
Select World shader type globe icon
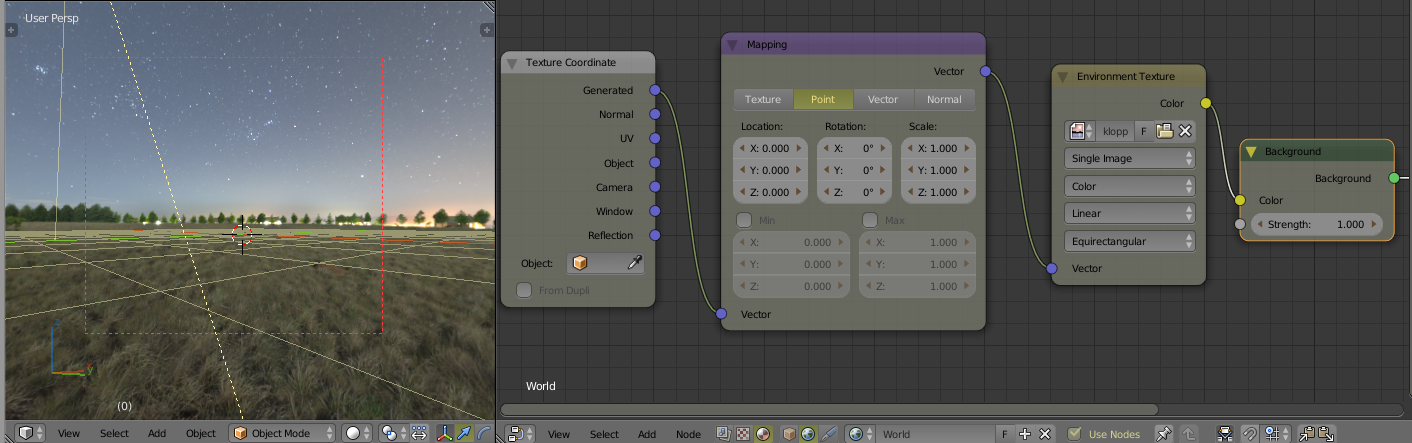[x=808, y=434]
